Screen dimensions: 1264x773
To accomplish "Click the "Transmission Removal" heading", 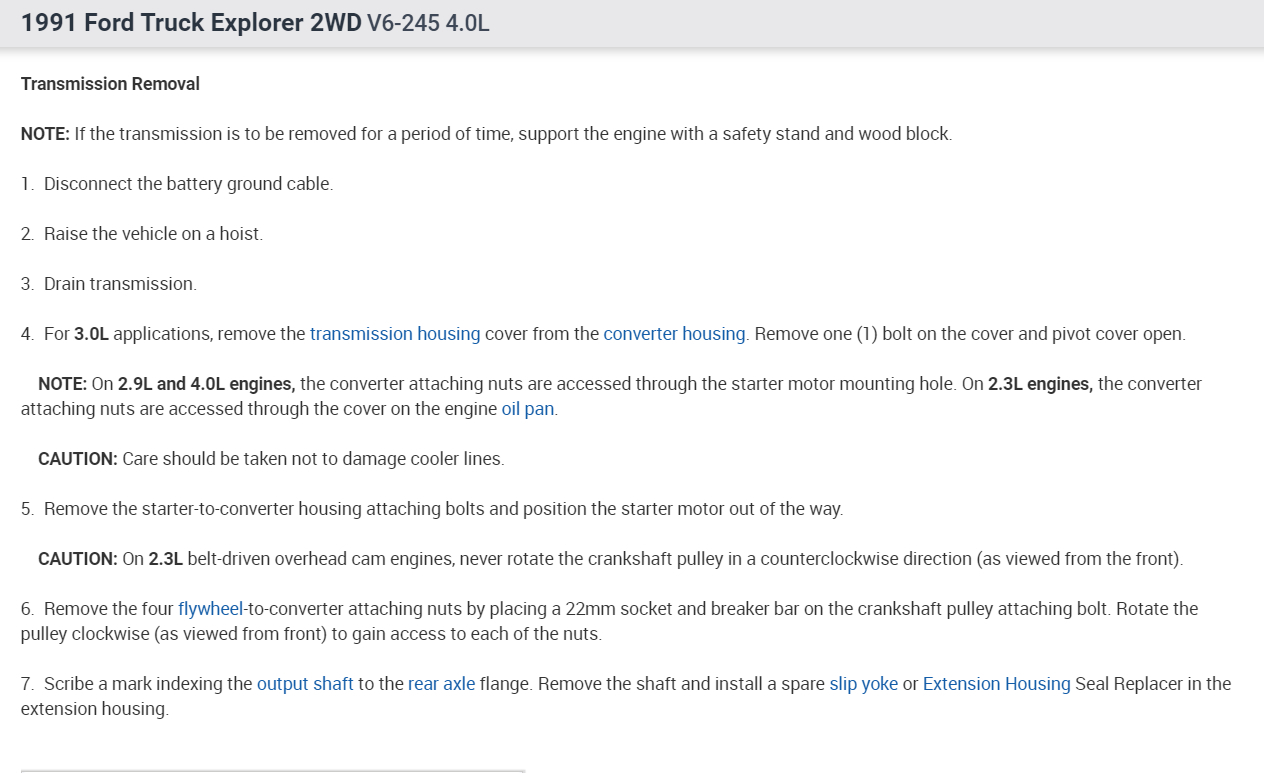I will [110, 84].
